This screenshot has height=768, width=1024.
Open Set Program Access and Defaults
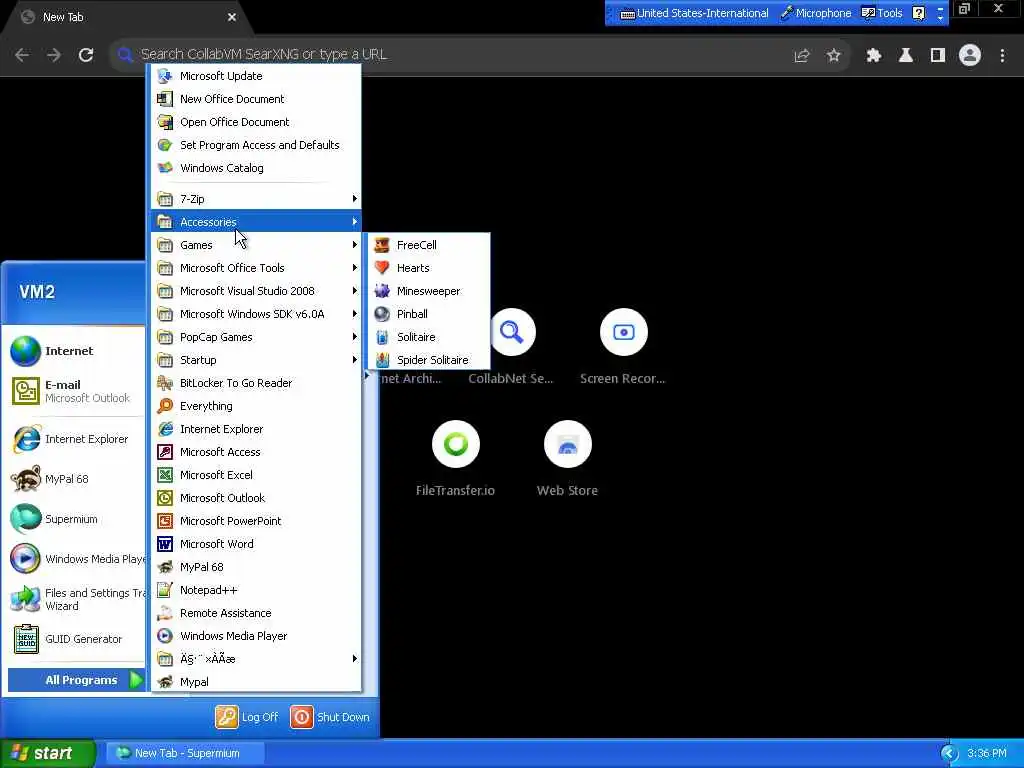click(x=256, y=145)
